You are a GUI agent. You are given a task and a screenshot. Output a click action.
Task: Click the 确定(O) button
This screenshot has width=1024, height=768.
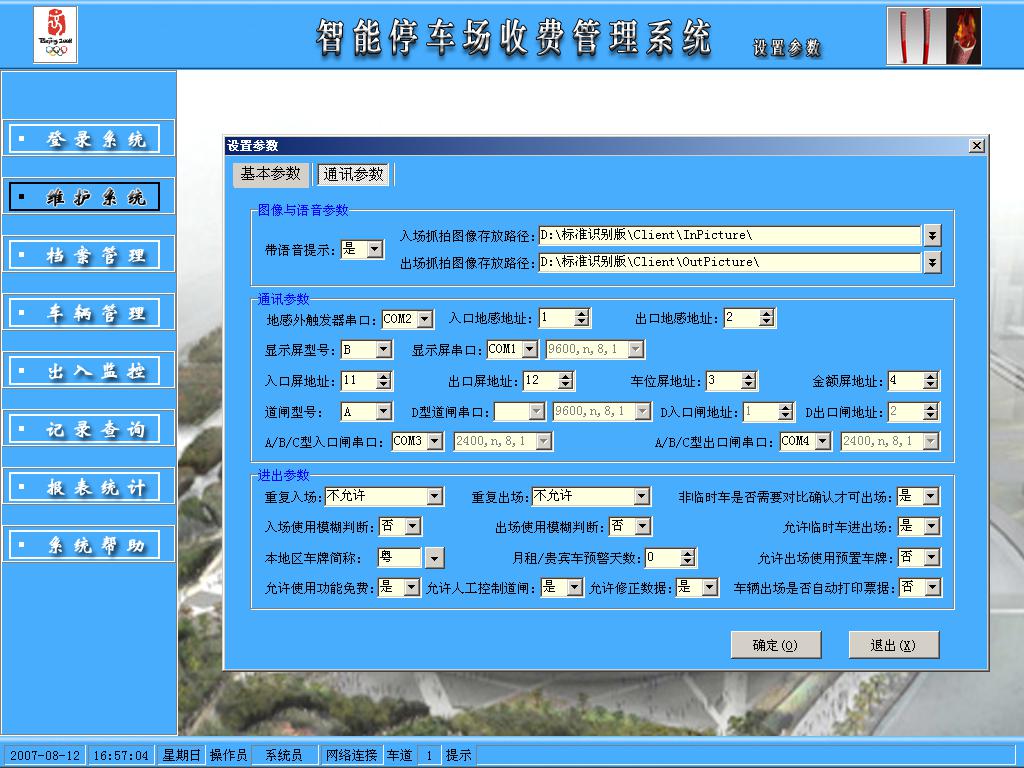775,645
